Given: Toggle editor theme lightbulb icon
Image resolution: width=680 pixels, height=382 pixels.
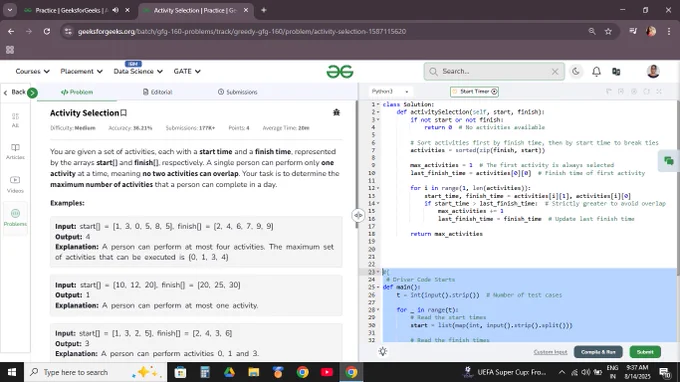Looking at the screenshot, I should coord(382,352).
